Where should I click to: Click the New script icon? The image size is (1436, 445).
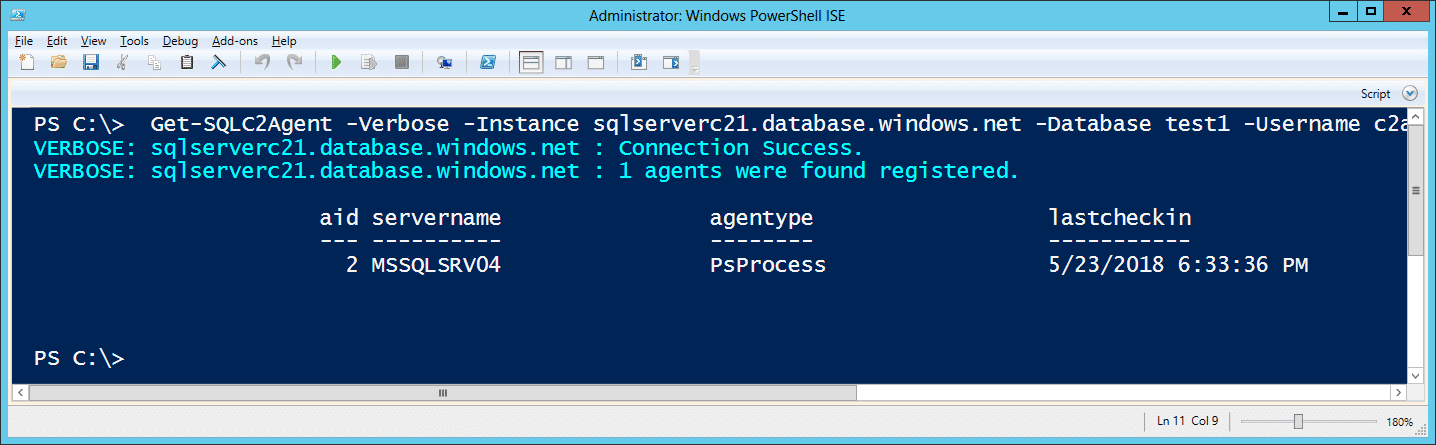tap(27, 63)
